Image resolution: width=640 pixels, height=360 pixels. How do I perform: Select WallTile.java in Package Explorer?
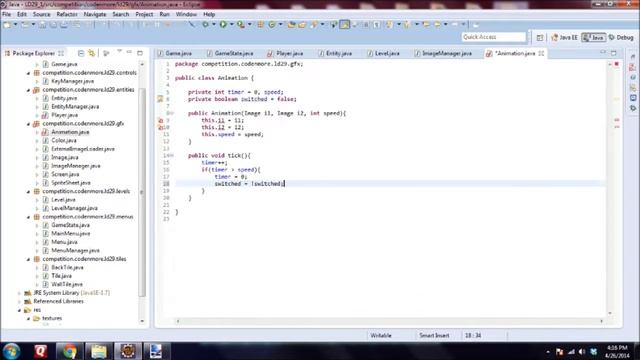pyautogui.click(x=67, y=284)
